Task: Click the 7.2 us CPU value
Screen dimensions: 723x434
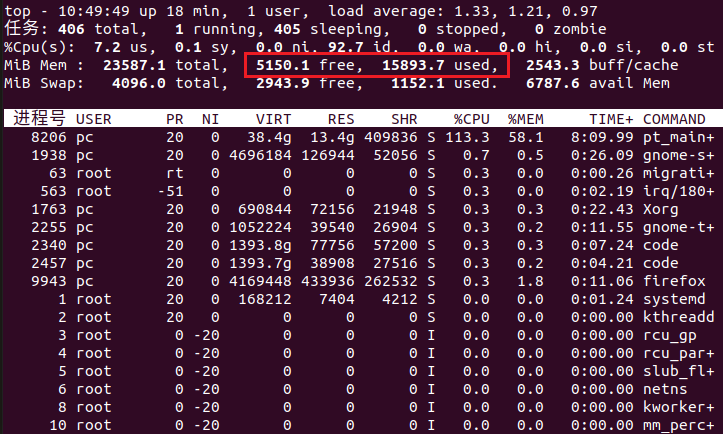Action: (107, 47)
